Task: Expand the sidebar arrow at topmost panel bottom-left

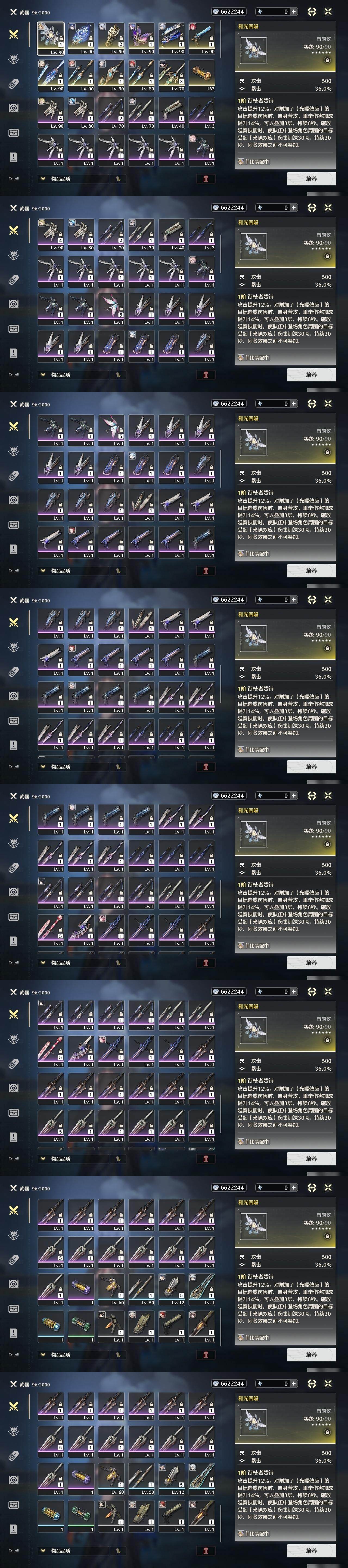Action: point(13,179)
